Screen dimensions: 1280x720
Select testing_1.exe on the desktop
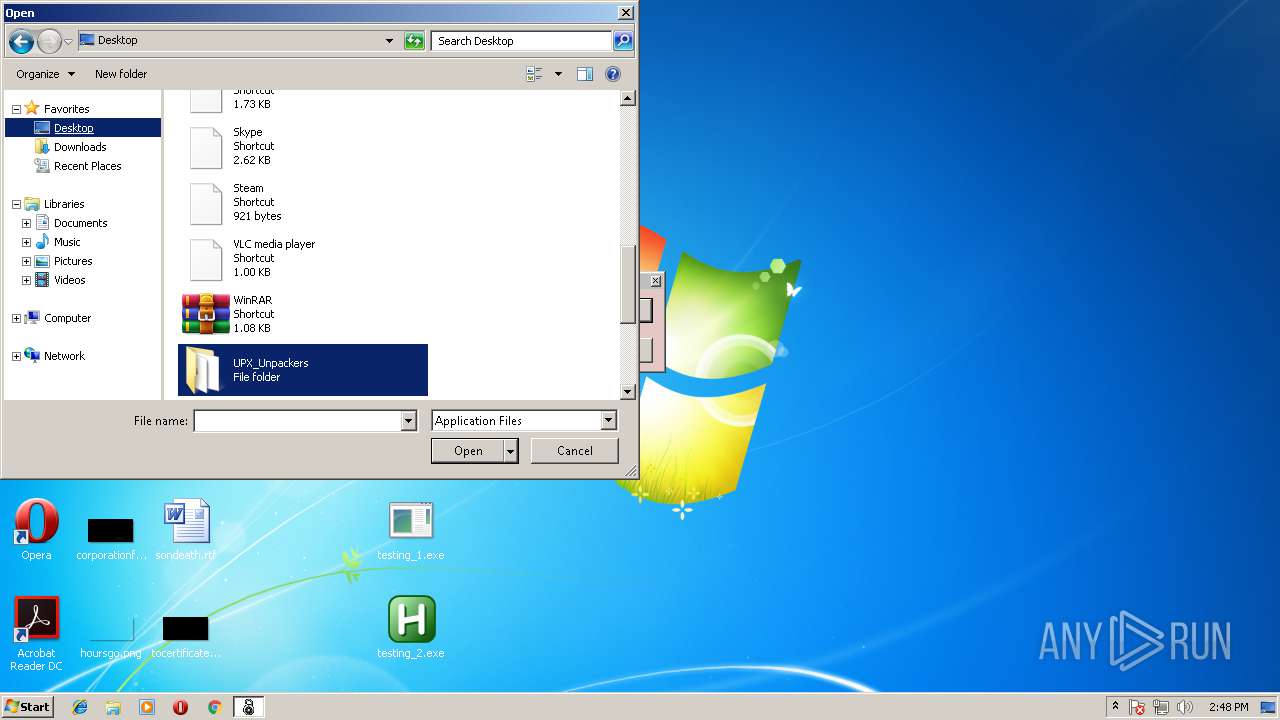411,531
